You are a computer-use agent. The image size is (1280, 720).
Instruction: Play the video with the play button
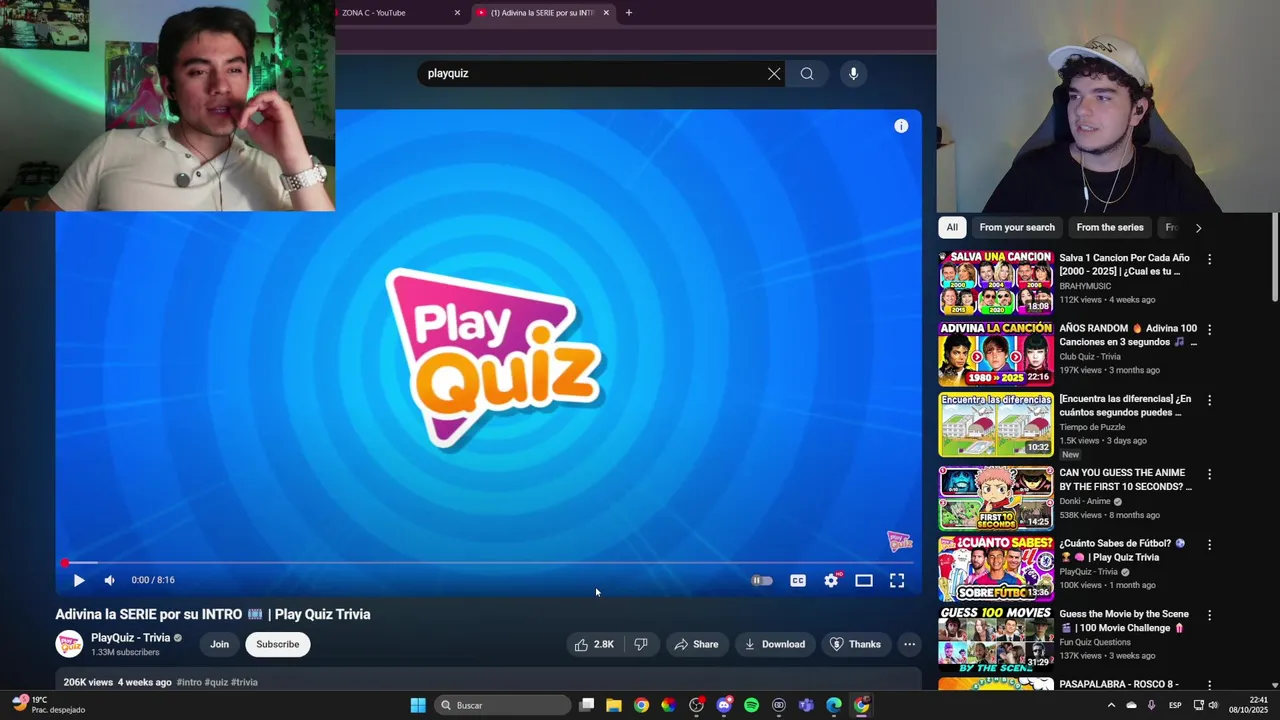79,580
